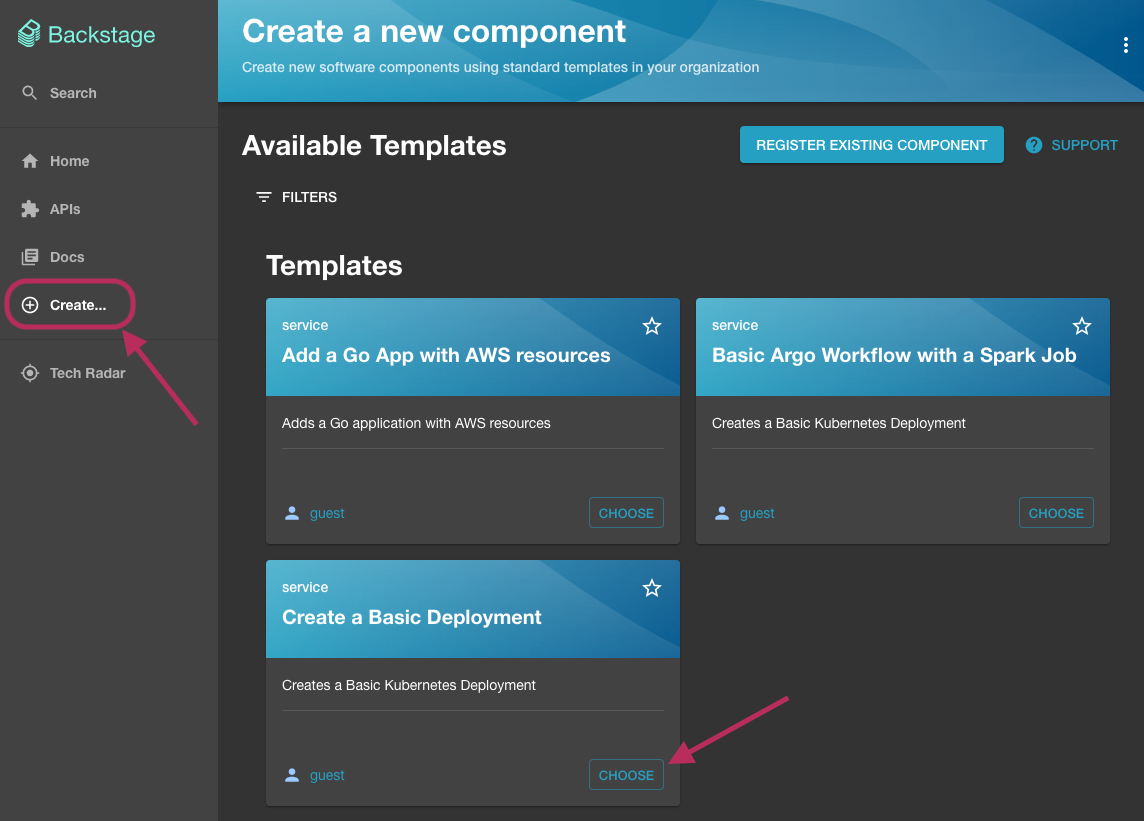Open guest owner link on Go App card
Viewport: 1144px width, 821px height.
tap(327, 513)
